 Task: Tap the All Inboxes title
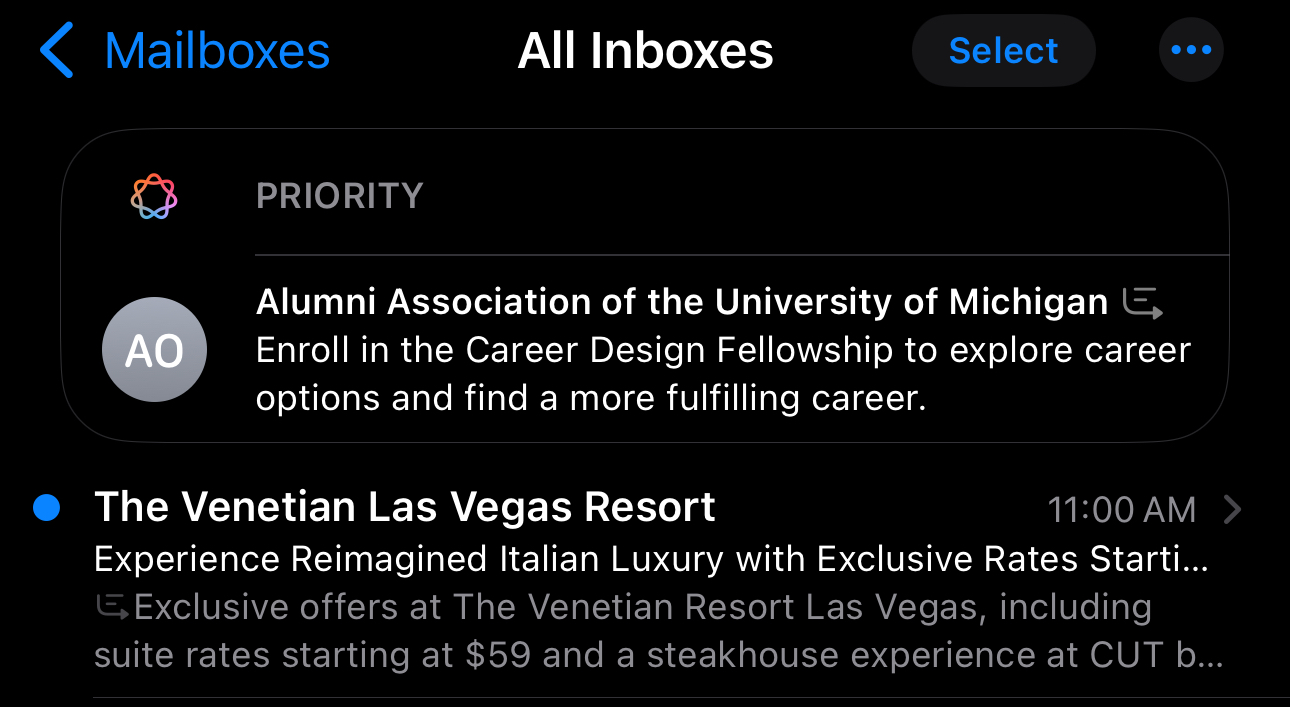click(645, 52)
